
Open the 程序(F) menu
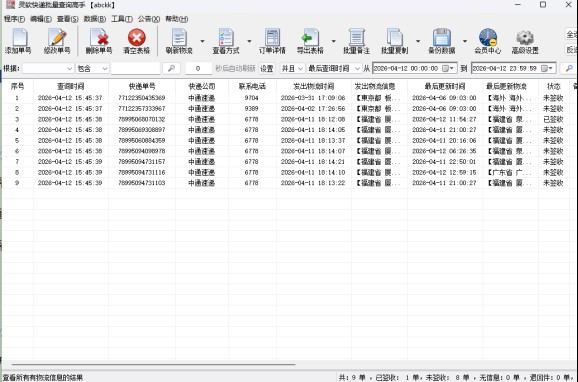pos(14,19)
